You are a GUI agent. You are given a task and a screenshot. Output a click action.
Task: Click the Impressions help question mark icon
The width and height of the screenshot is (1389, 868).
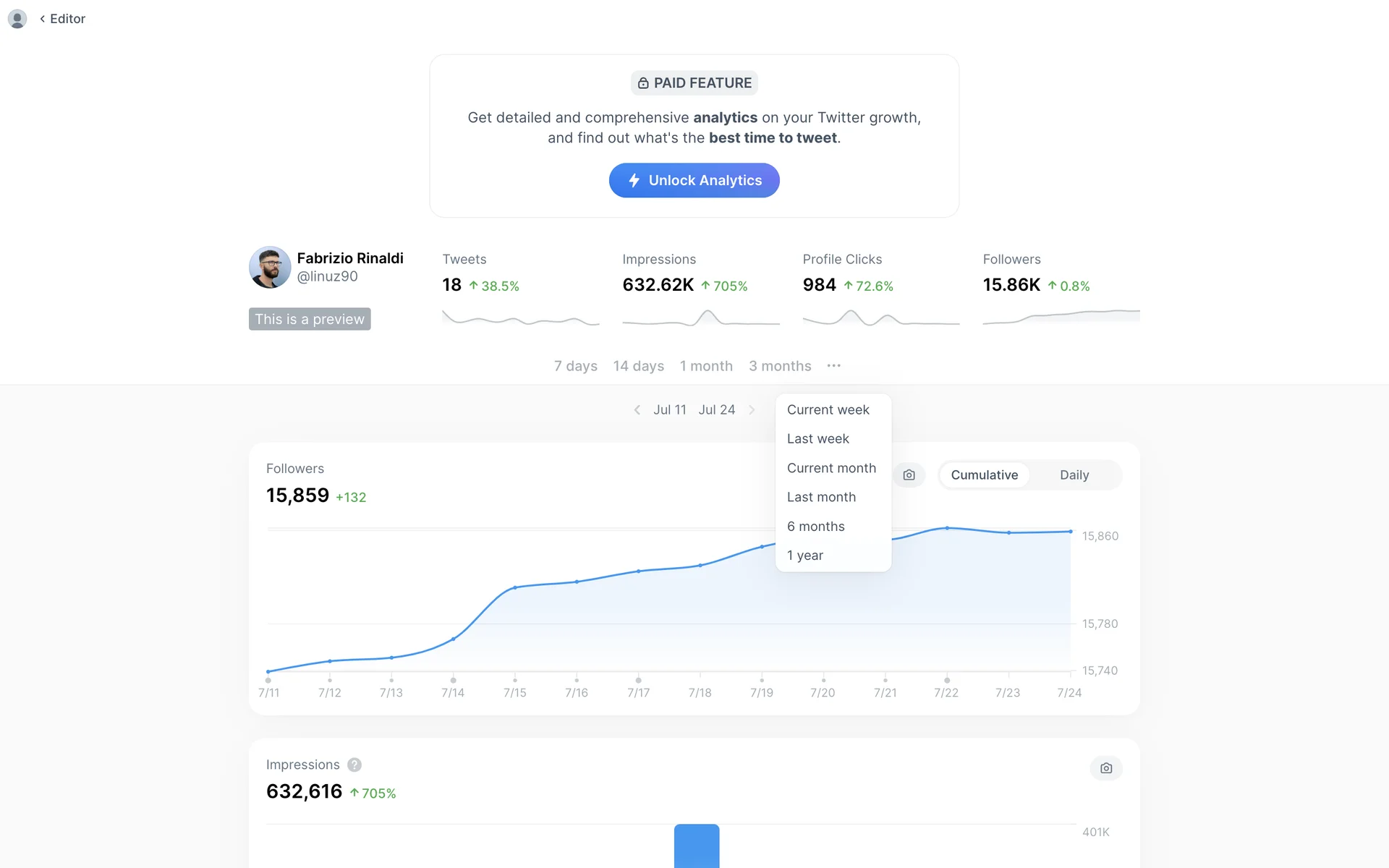coord(354,765)
